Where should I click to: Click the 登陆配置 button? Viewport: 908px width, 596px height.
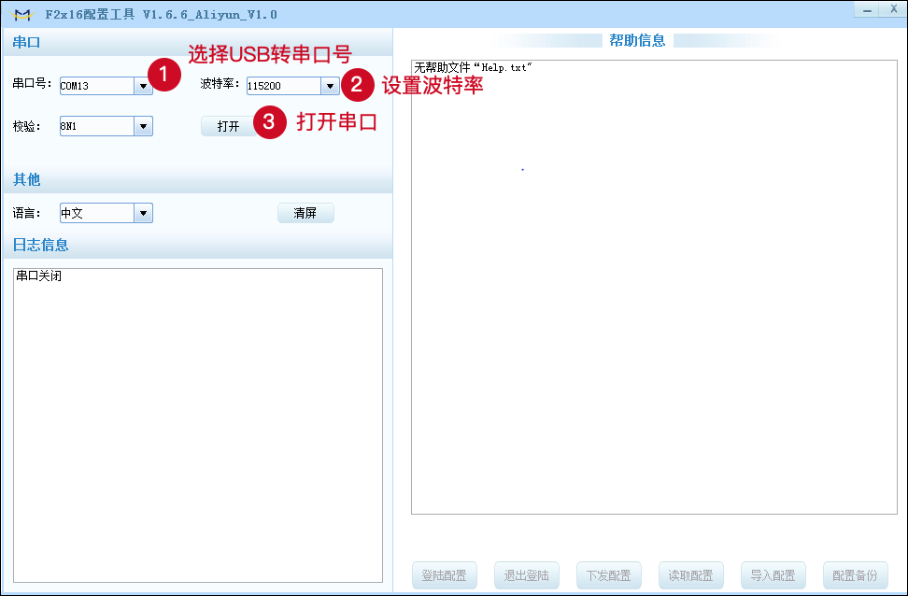pos(444,575)
